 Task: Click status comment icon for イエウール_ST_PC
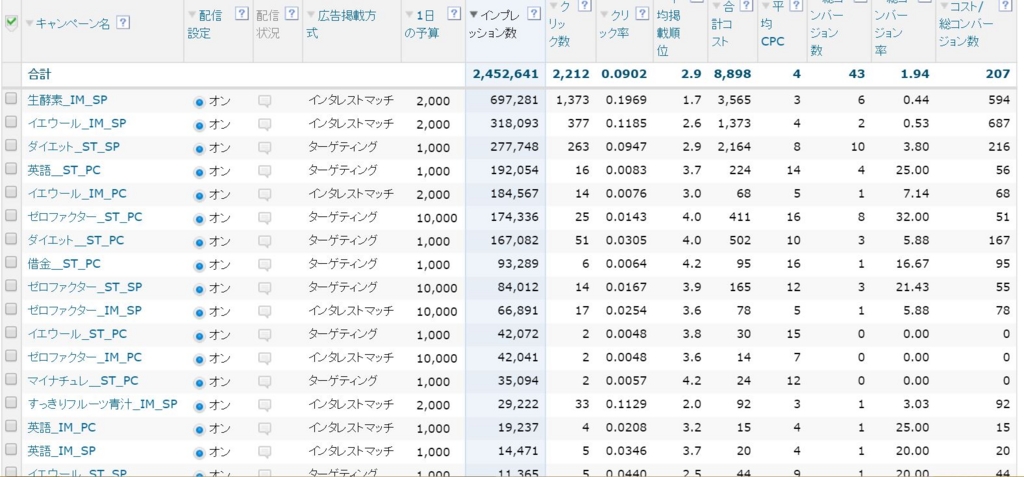264,335
